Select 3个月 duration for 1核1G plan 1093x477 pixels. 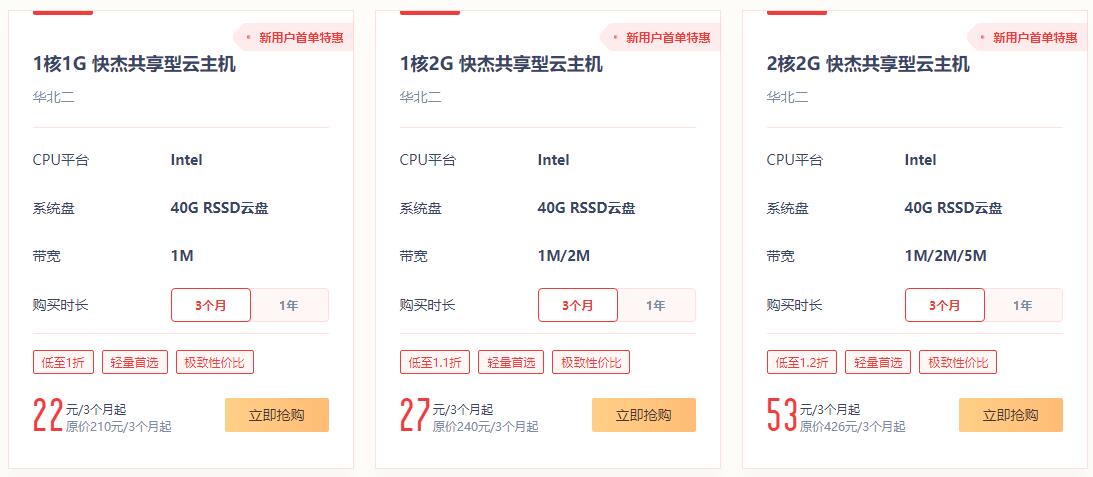point(210,305)
